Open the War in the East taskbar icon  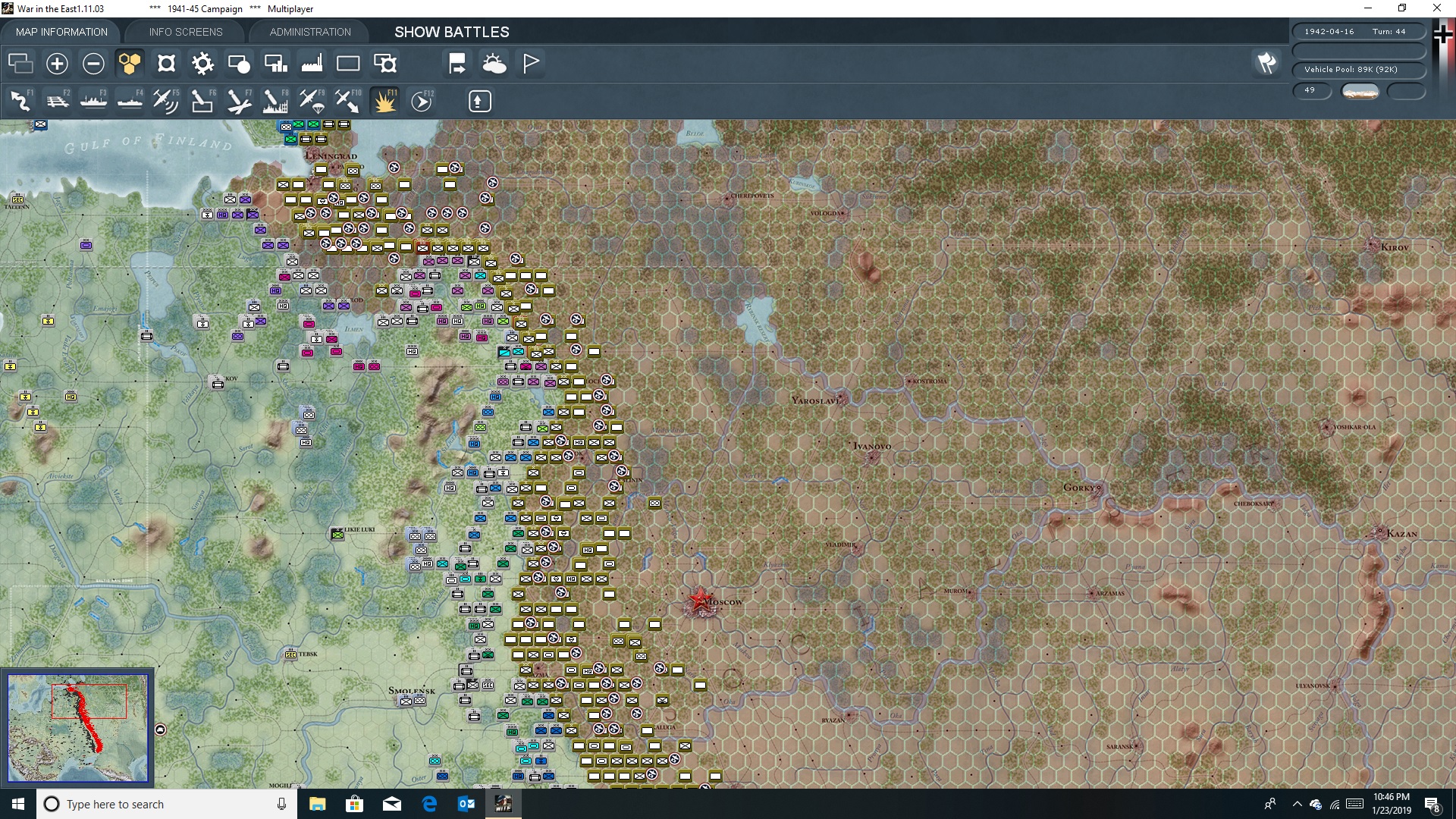tap(504, 804)
